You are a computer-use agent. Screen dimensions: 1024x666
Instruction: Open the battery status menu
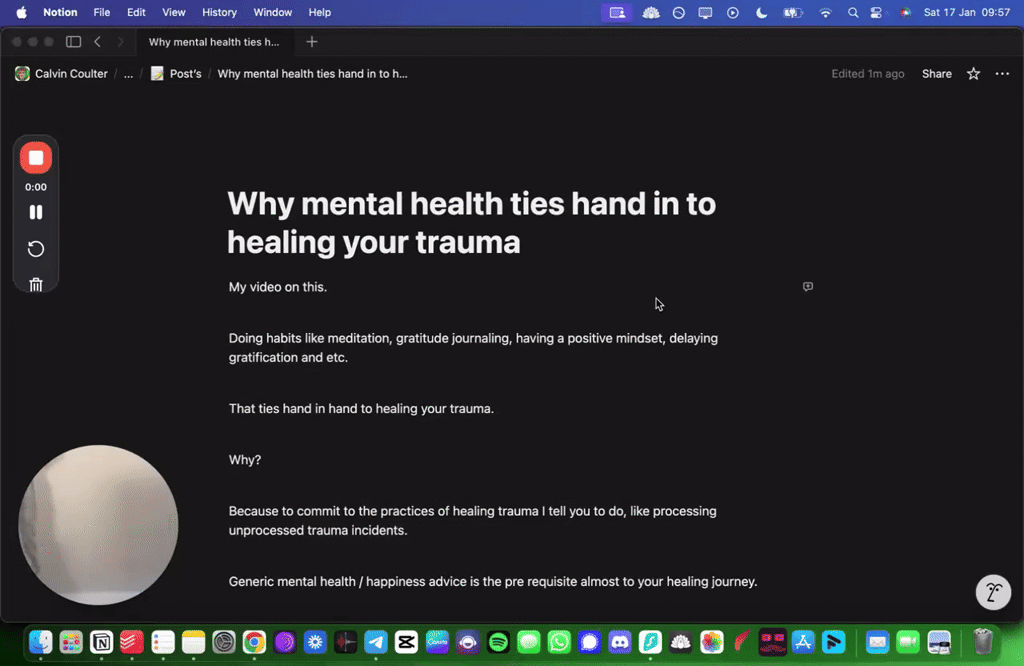point(792,12)
